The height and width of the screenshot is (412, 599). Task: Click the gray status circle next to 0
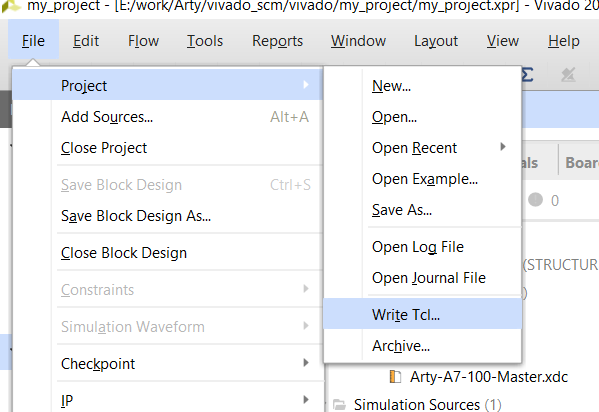[x=535, y=200]
